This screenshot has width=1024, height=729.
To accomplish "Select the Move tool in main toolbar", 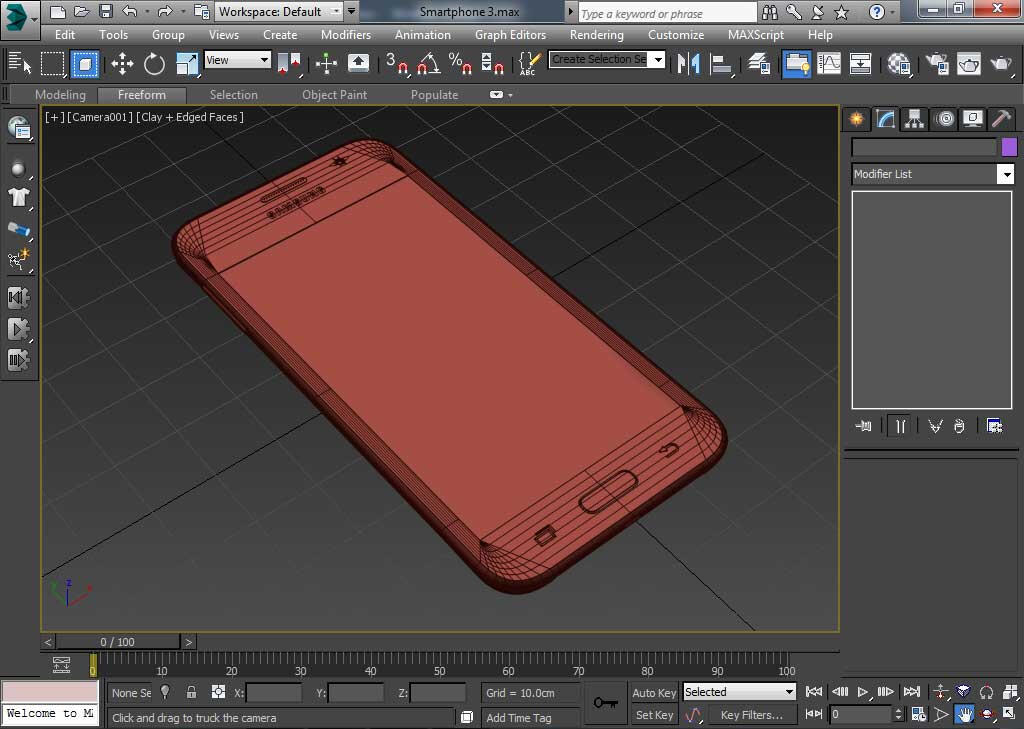I will pos(122,64).
